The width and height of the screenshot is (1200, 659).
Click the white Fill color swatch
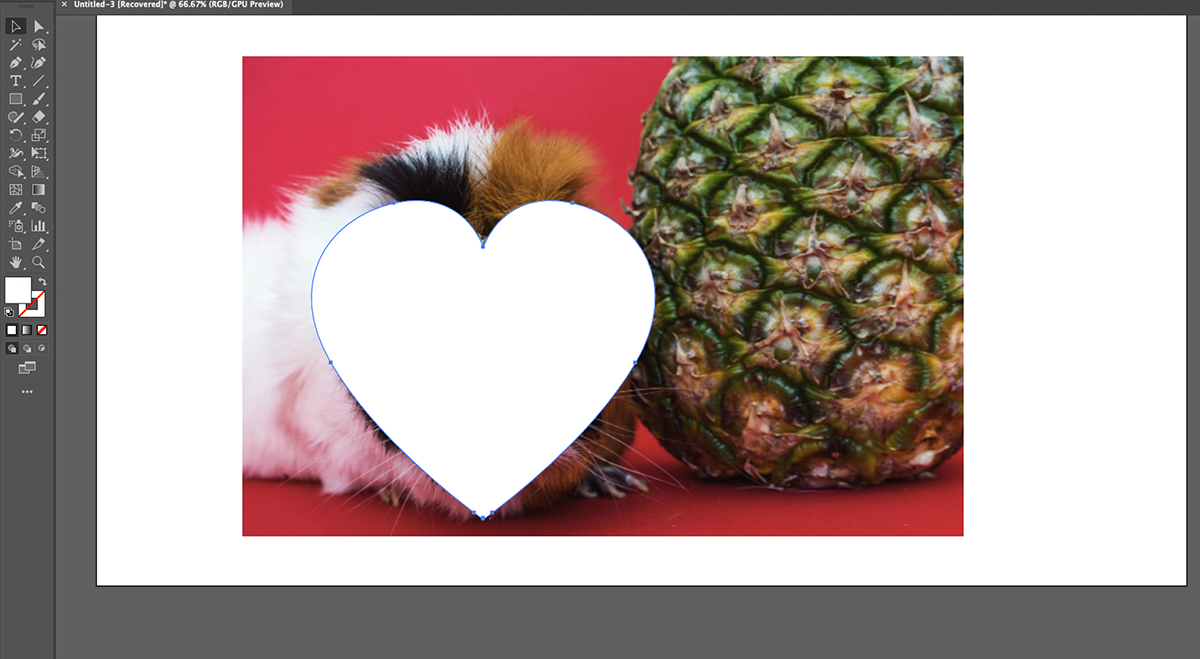pos(18,290)
